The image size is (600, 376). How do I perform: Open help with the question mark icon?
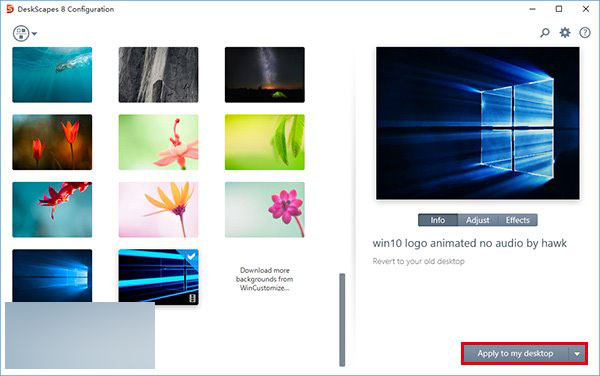pos(585,33)
